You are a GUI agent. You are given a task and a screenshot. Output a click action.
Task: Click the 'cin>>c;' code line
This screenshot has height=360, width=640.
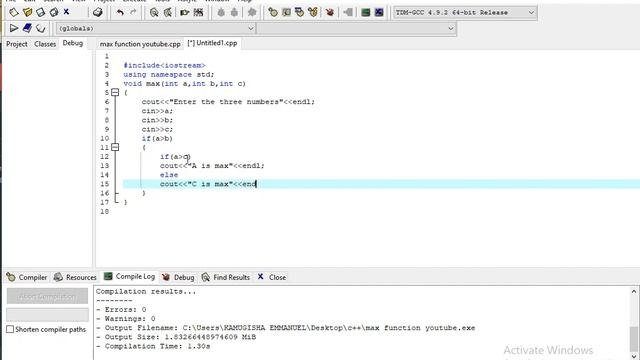157,129
